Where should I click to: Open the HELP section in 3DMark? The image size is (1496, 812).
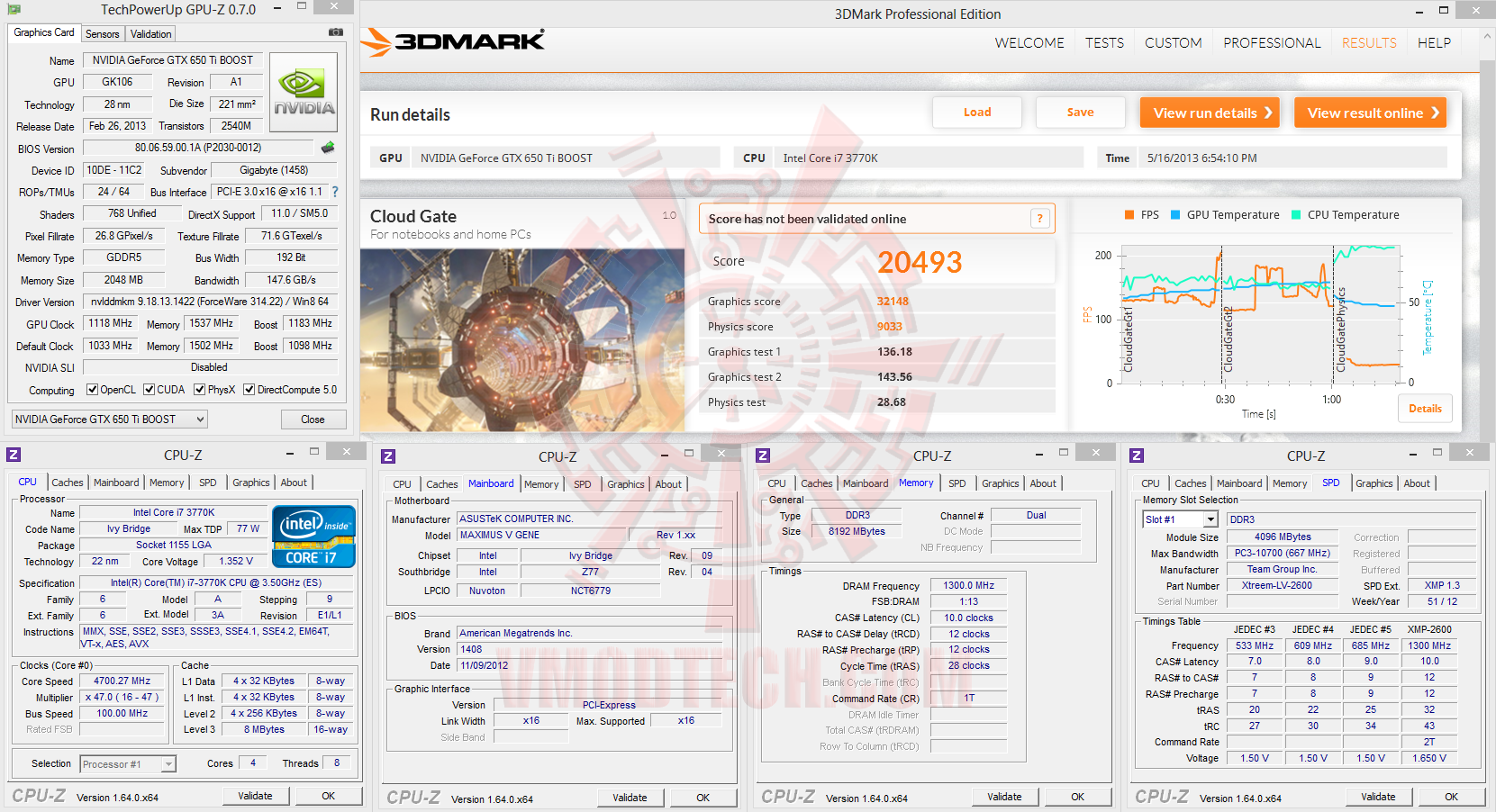[1434, 43]
